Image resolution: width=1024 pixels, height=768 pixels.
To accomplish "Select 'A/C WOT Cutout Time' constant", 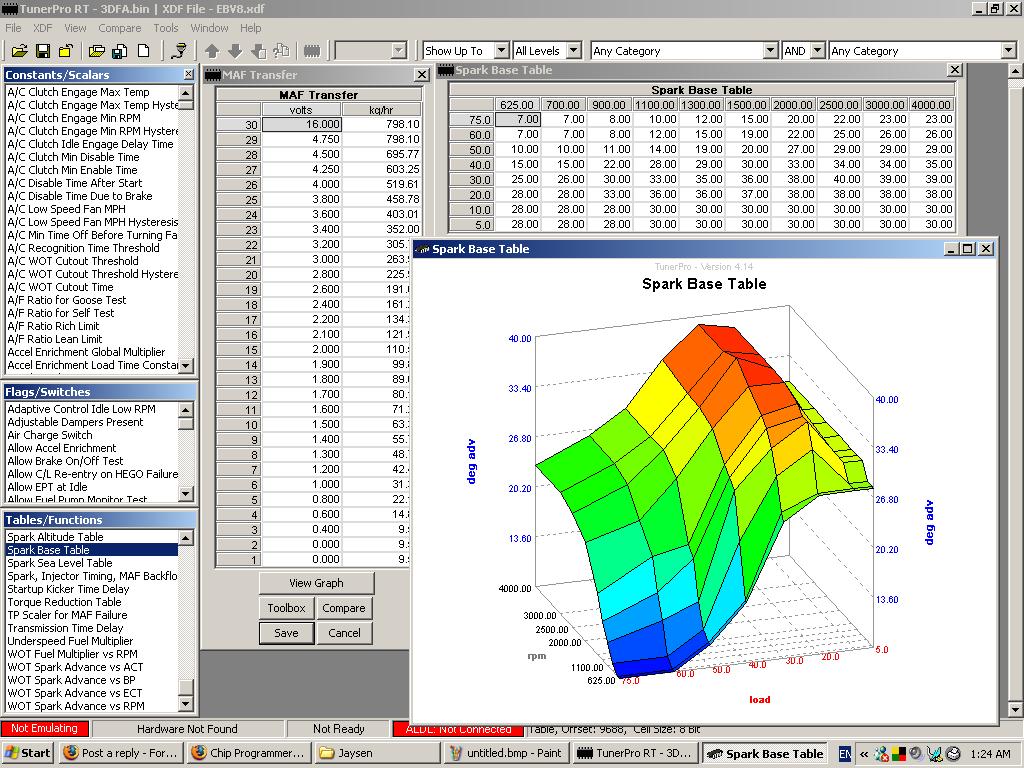I will point(60,287).
